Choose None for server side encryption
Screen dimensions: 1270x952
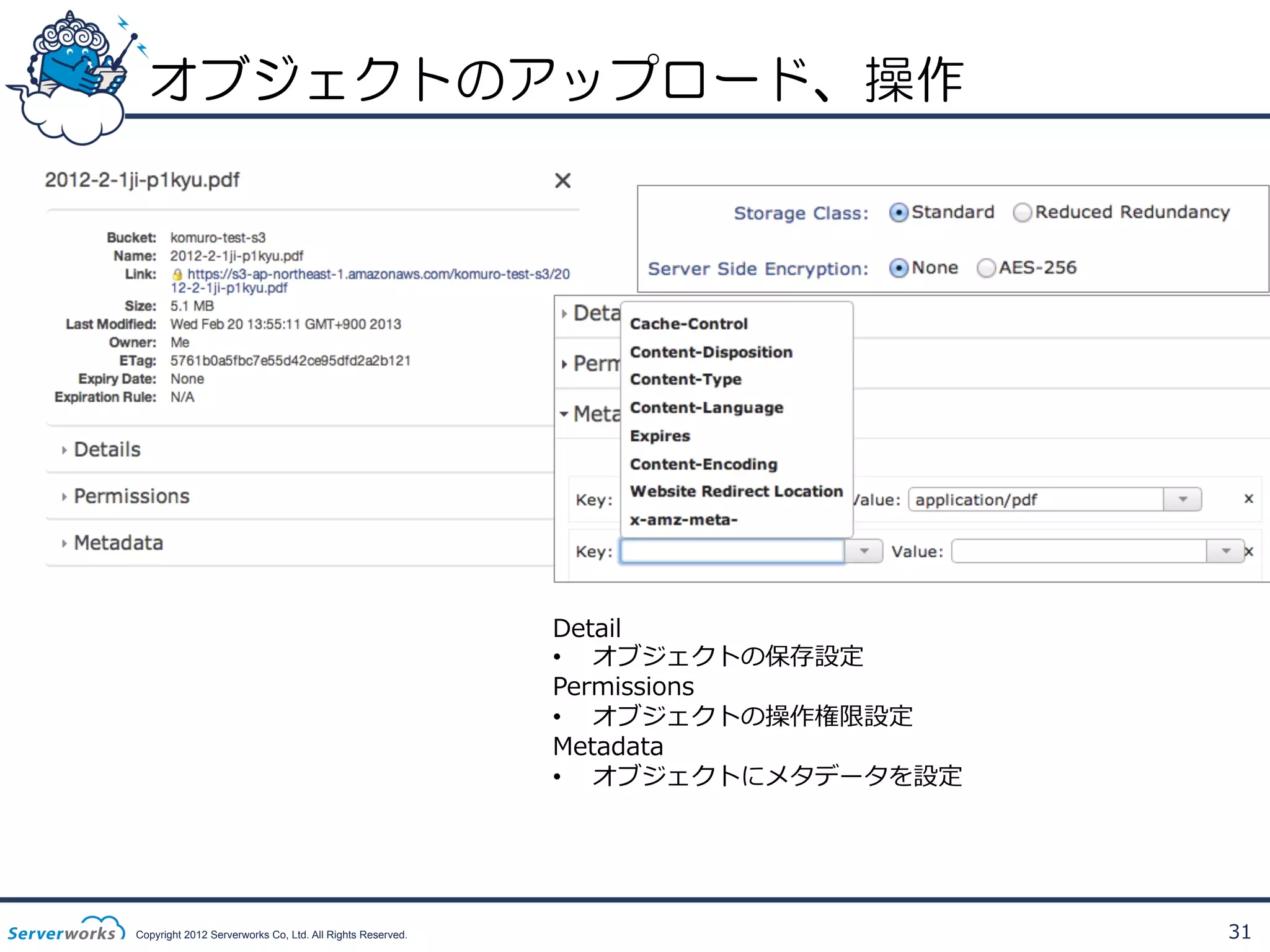pos(899,268)
